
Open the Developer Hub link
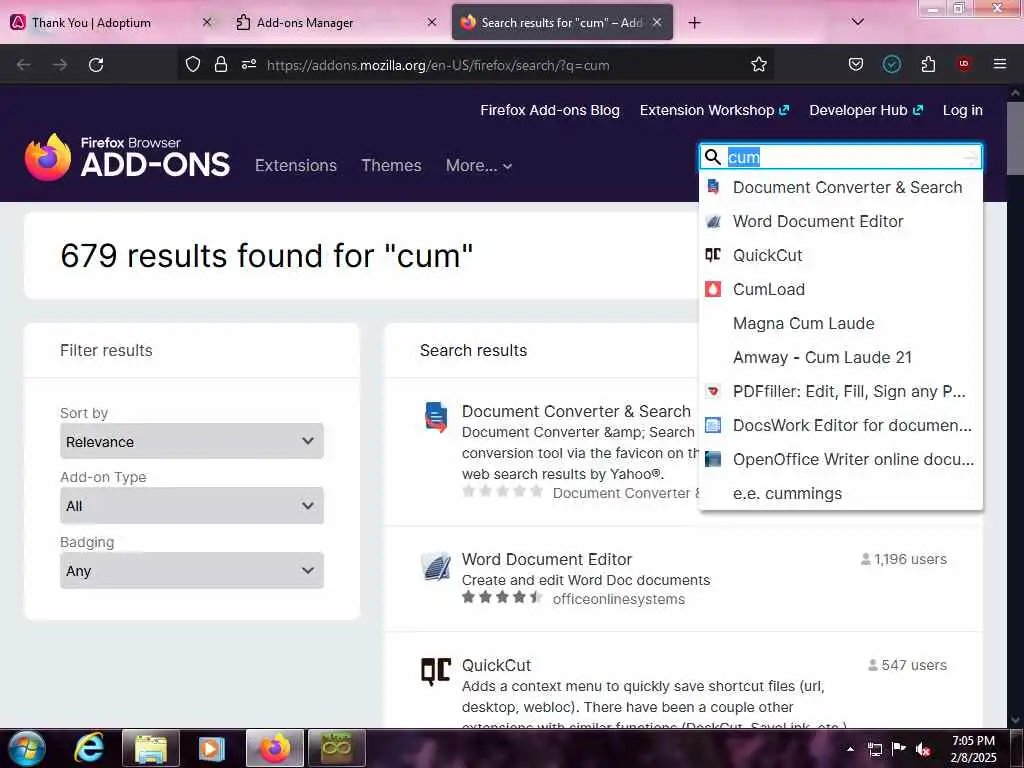(x=866, y=110)
